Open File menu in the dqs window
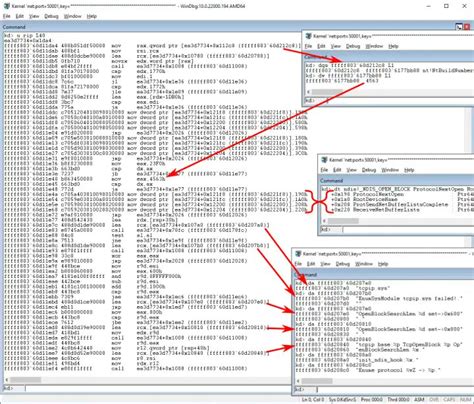This screenshot has width=474, height=404. pos(309,46)
